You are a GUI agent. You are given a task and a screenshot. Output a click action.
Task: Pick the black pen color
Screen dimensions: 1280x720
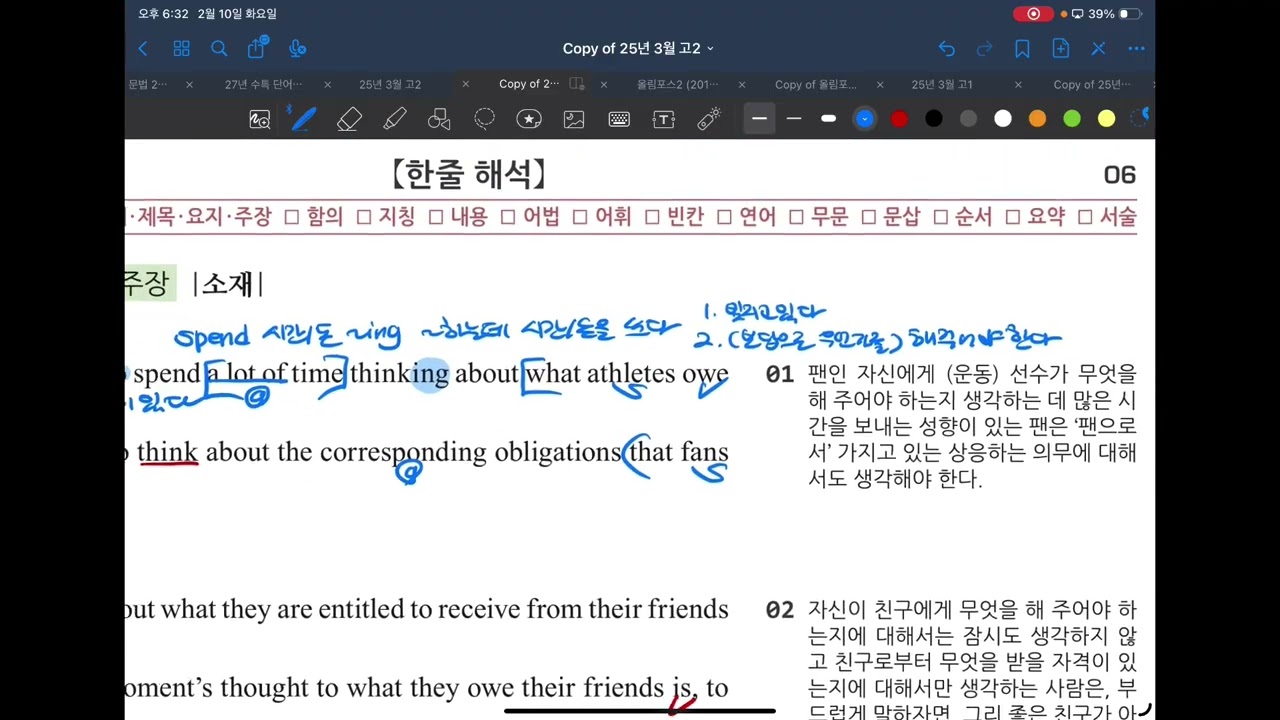[x=934, y=119]
